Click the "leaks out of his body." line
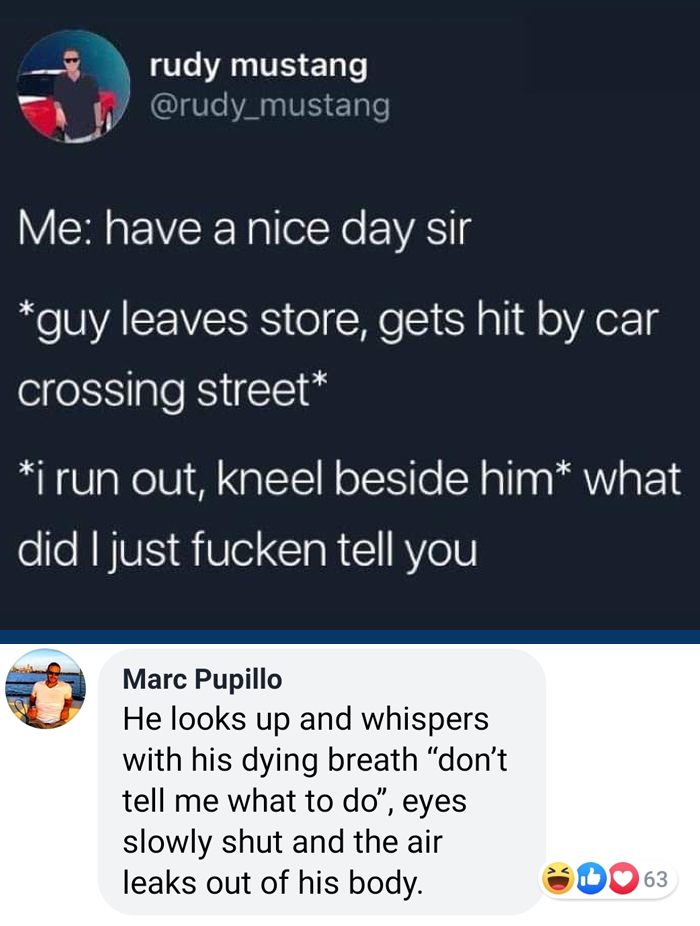This screenshot has height=926, width=700. click(273, 883)
